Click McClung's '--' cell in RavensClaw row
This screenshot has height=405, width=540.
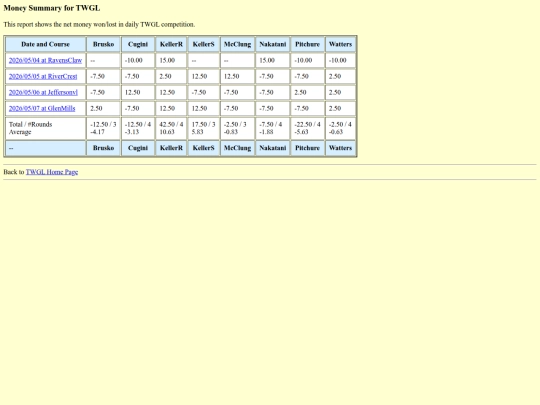[237, 60]
